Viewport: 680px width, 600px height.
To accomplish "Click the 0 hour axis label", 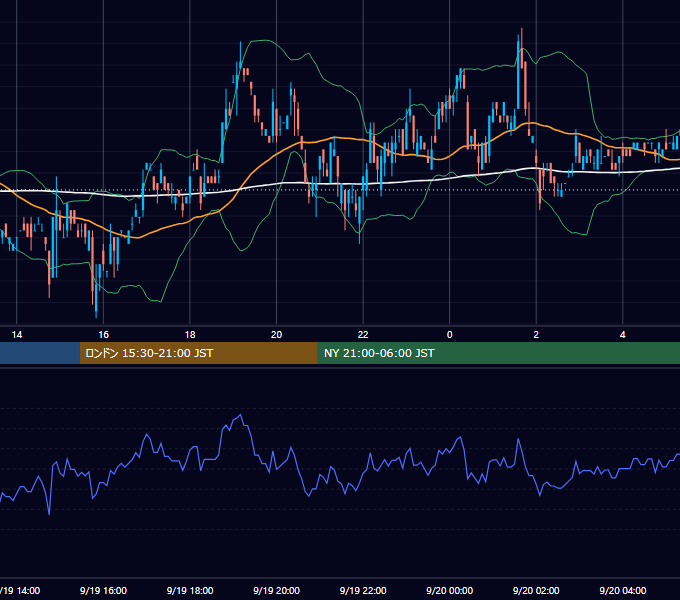I will [x=450, y=335].
